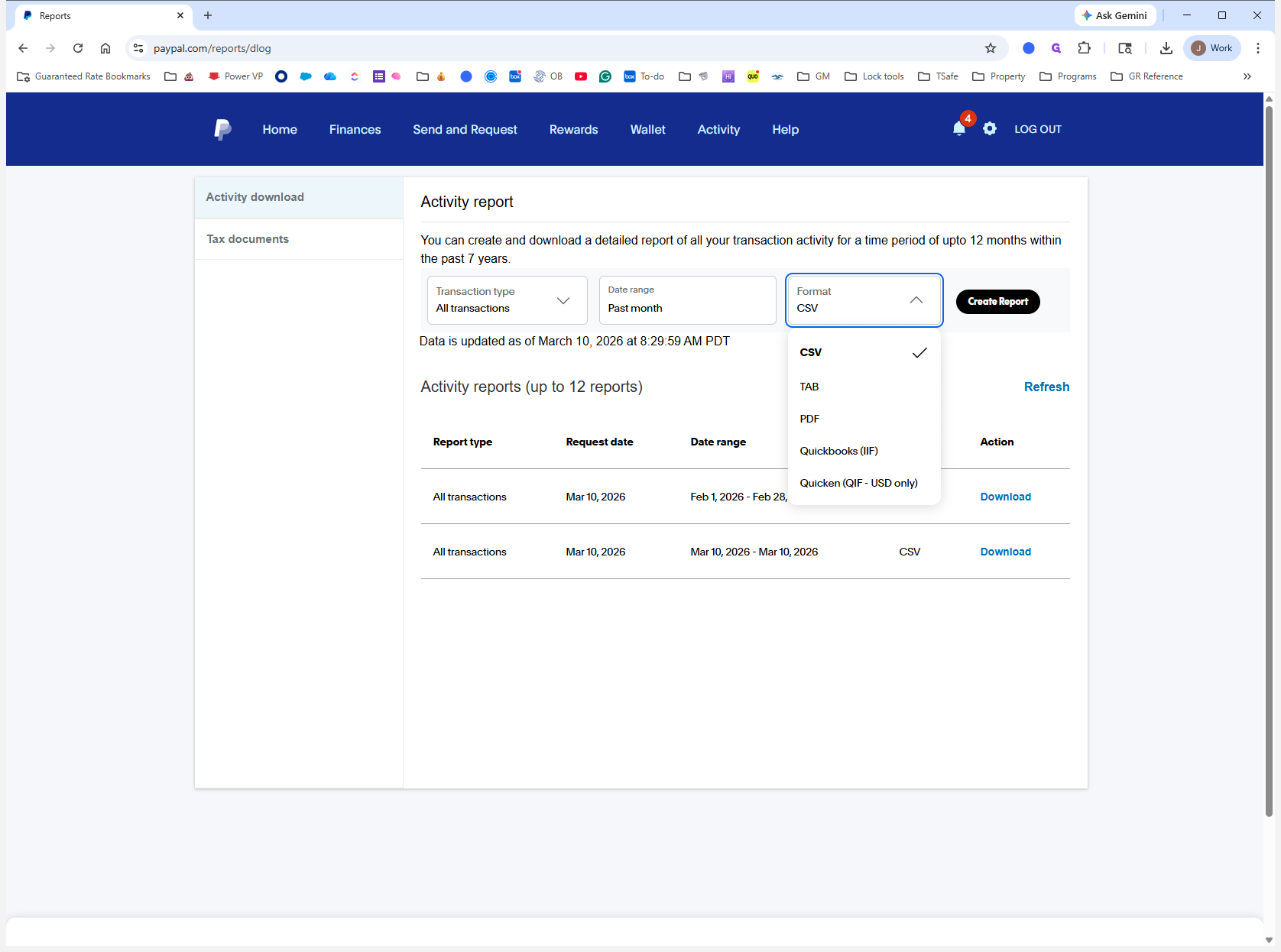Viewport: 1281px width, 952px height.
Task: Open Guaranteed Rate Bookmarks folder
Action: point(84,76)
